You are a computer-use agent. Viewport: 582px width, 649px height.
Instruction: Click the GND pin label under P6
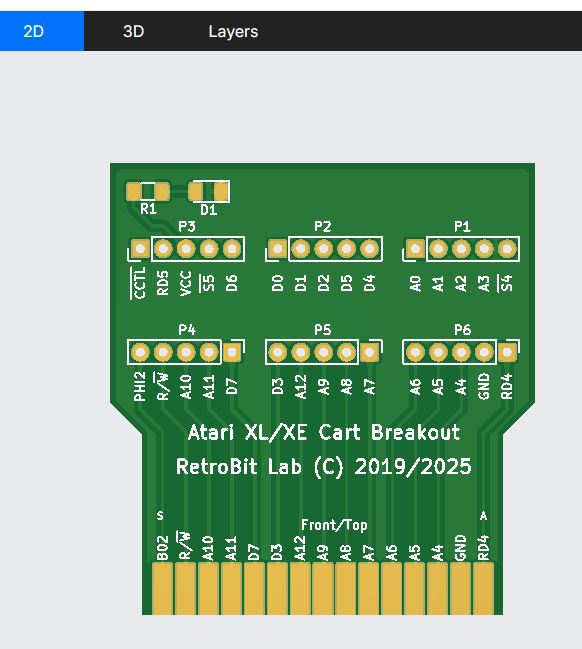(x=484, y=386)
